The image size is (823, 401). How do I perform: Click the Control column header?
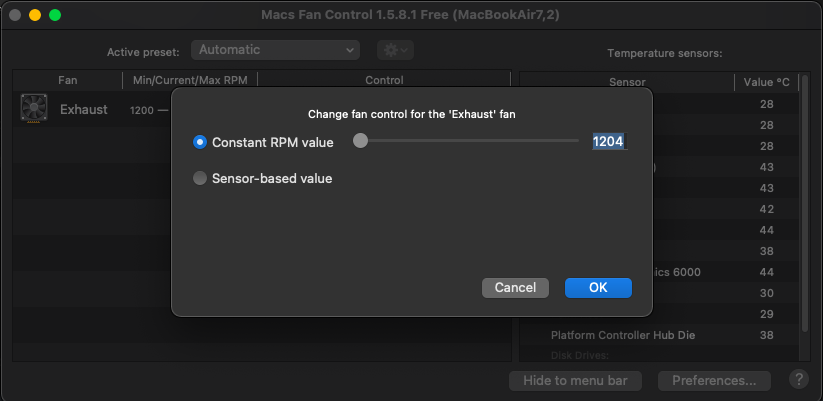point(384,80)
